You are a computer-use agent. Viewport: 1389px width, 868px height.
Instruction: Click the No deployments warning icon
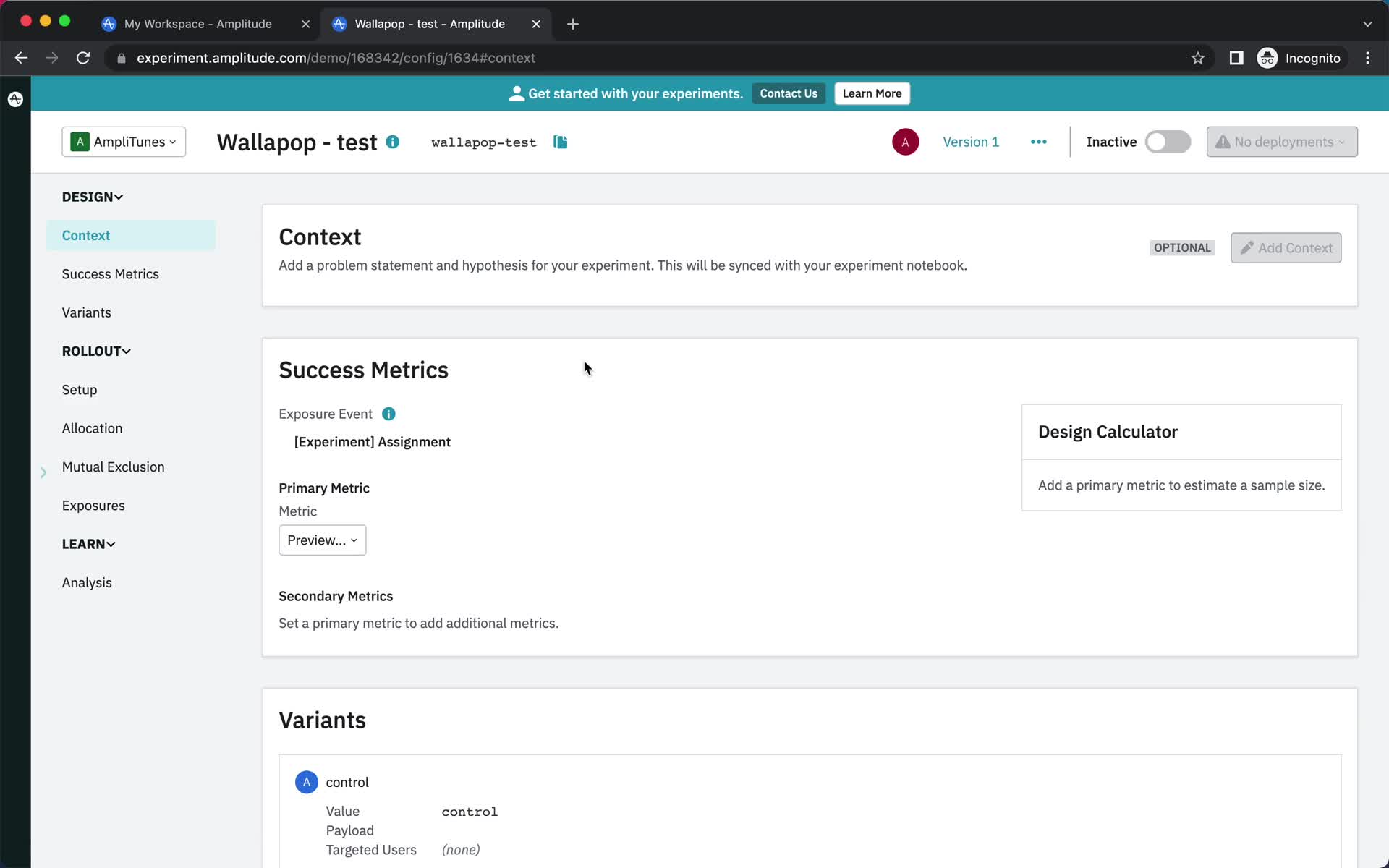tap(1222, 142)
